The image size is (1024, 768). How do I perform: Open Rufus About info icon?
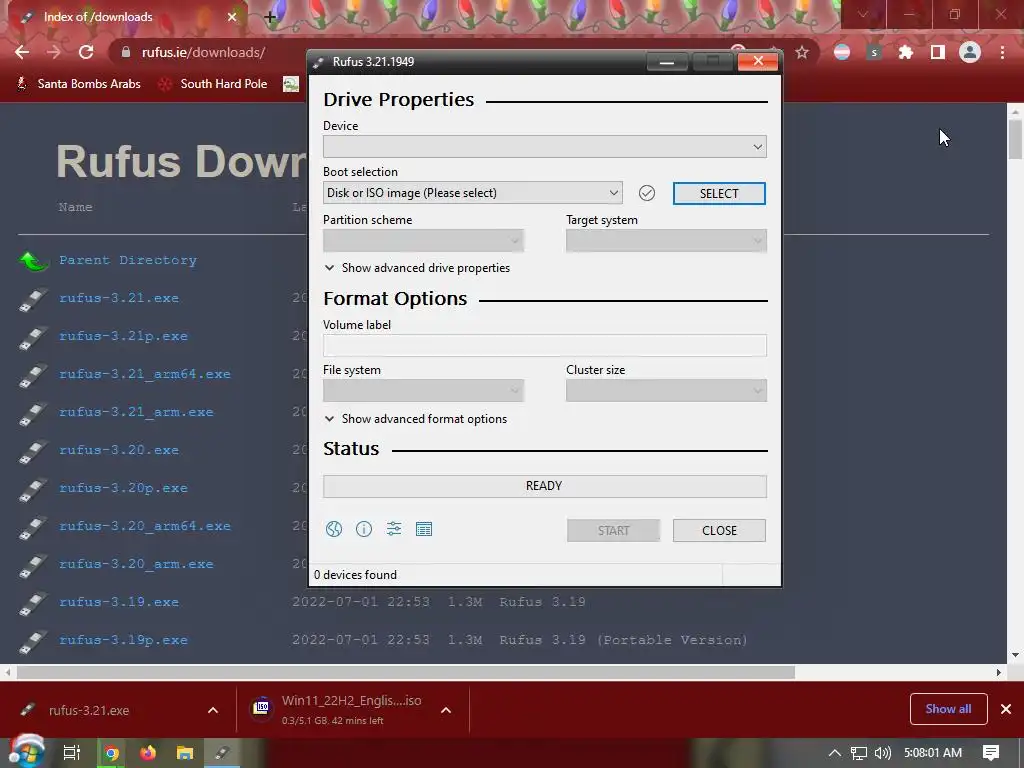tap(364, 529)
